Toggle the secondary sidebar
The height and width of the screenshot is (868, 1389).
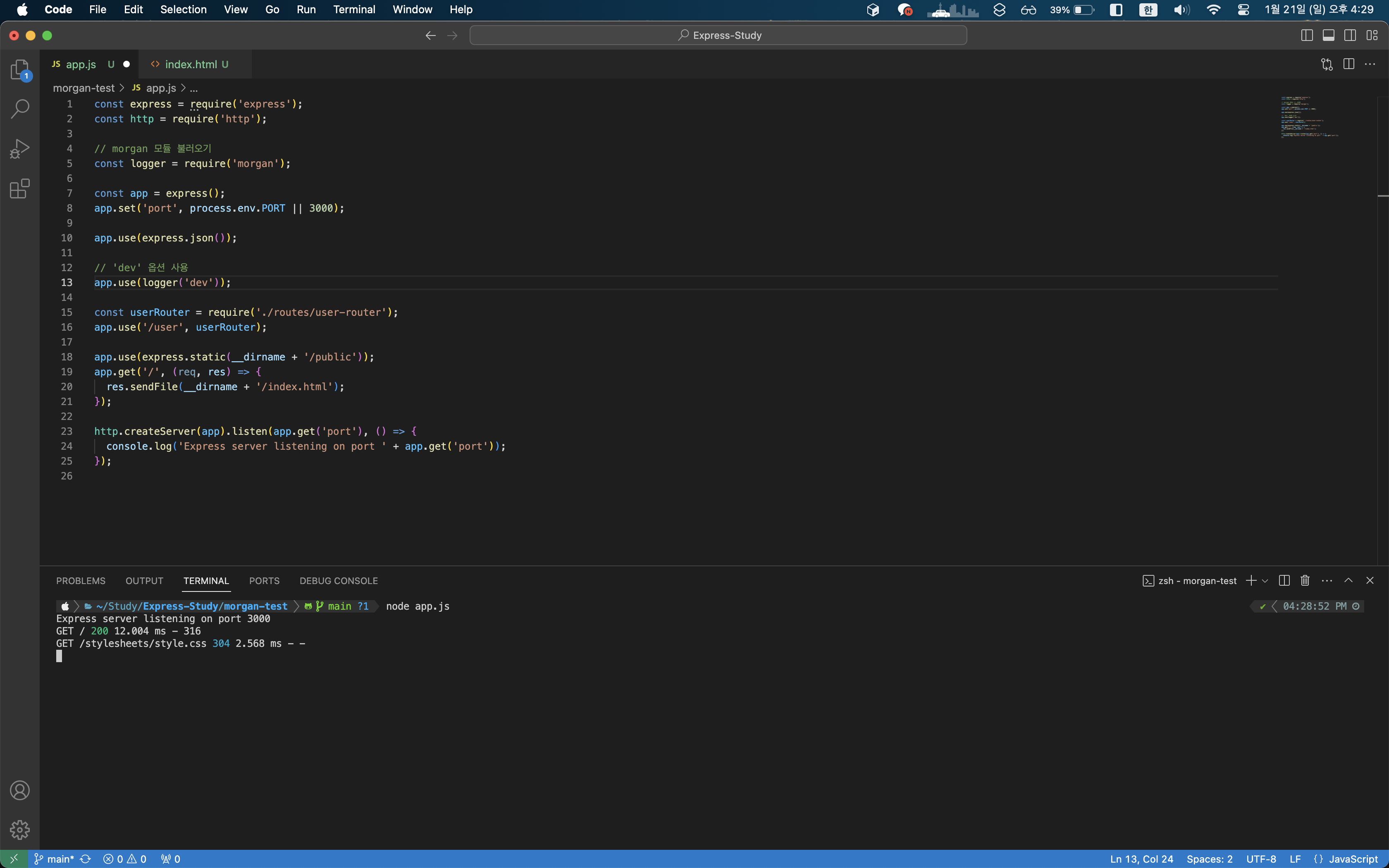[1350, 35]
